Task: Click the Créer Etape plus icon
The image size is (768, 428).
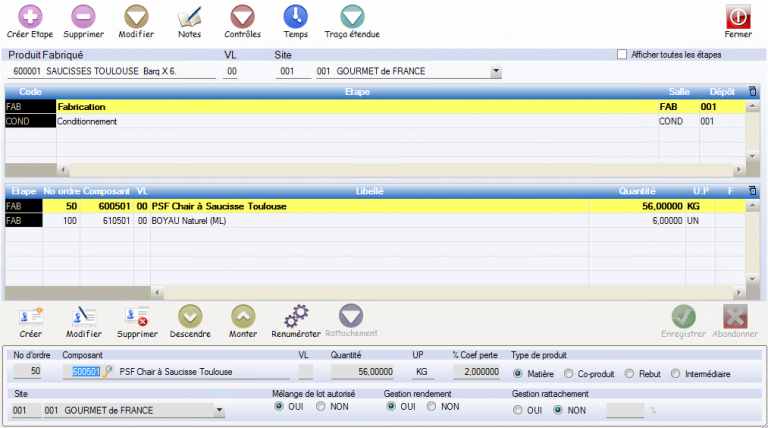Action: 29,17
